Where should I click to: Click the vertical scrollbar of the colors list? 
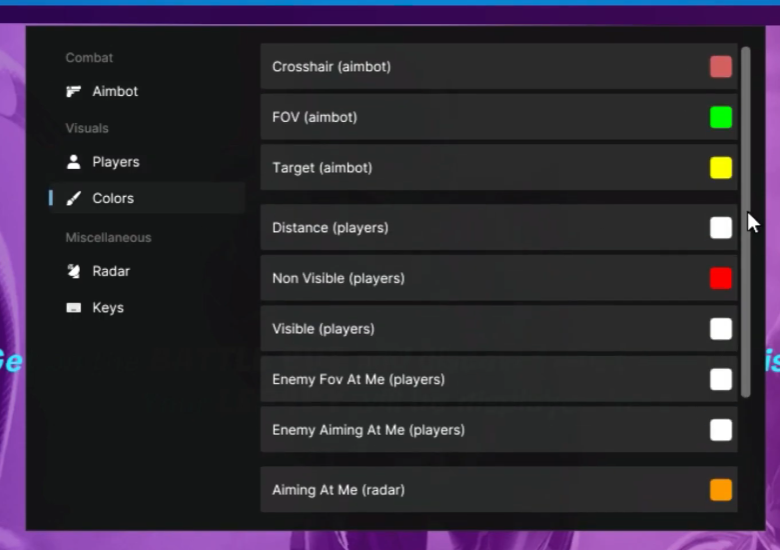[745, 220]
